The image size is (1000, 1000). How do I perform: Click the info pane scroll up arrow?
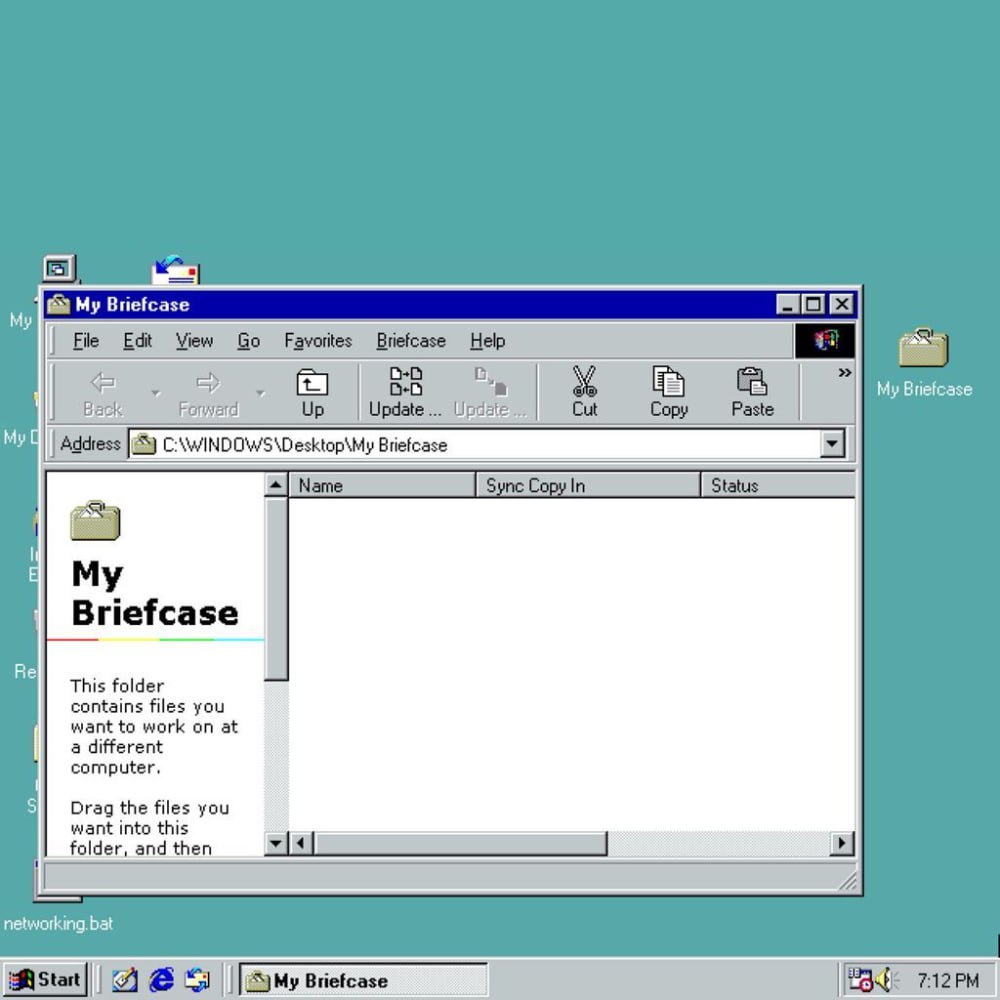pos(276,485)
